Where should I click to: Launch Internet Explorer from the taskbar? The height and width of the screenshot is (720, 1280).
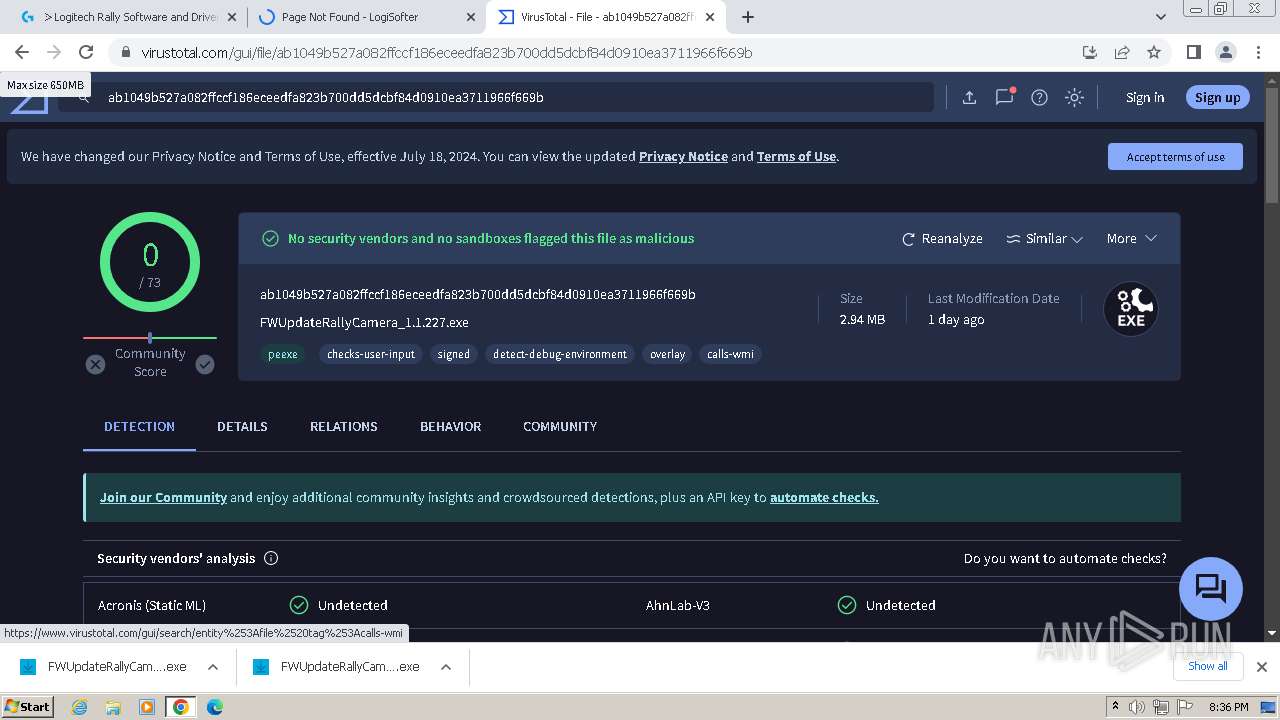pyautogui.click(x=79, y=707)
